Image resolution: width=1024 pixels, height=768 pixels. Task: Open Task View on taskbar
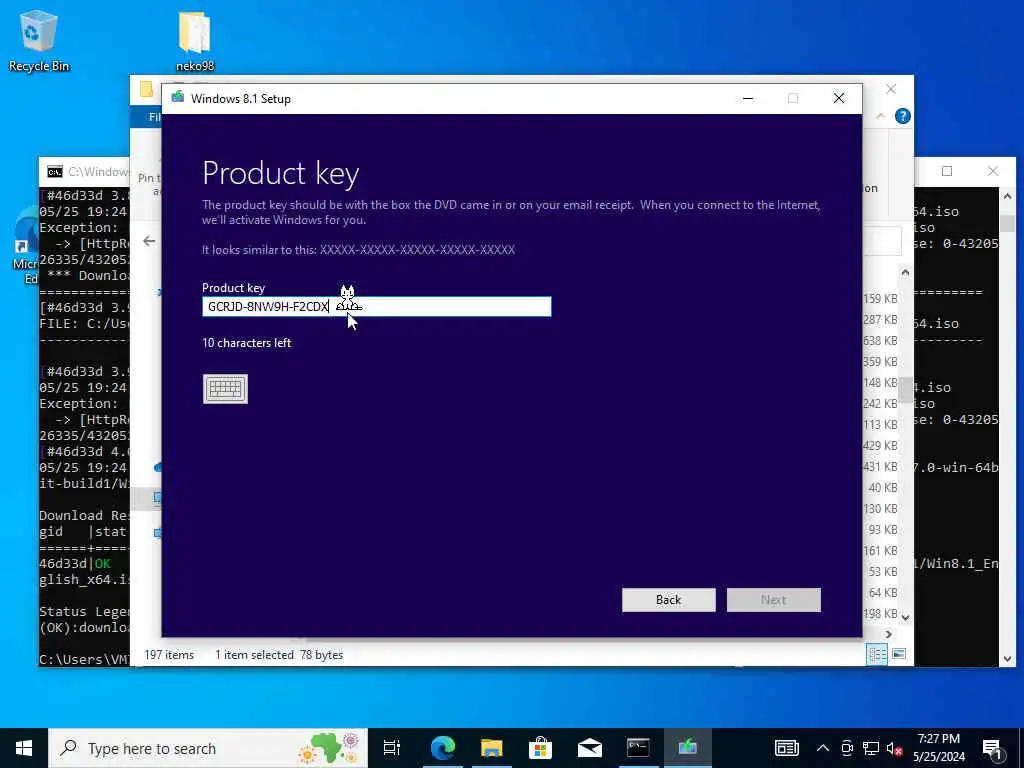tap(392, 748)
